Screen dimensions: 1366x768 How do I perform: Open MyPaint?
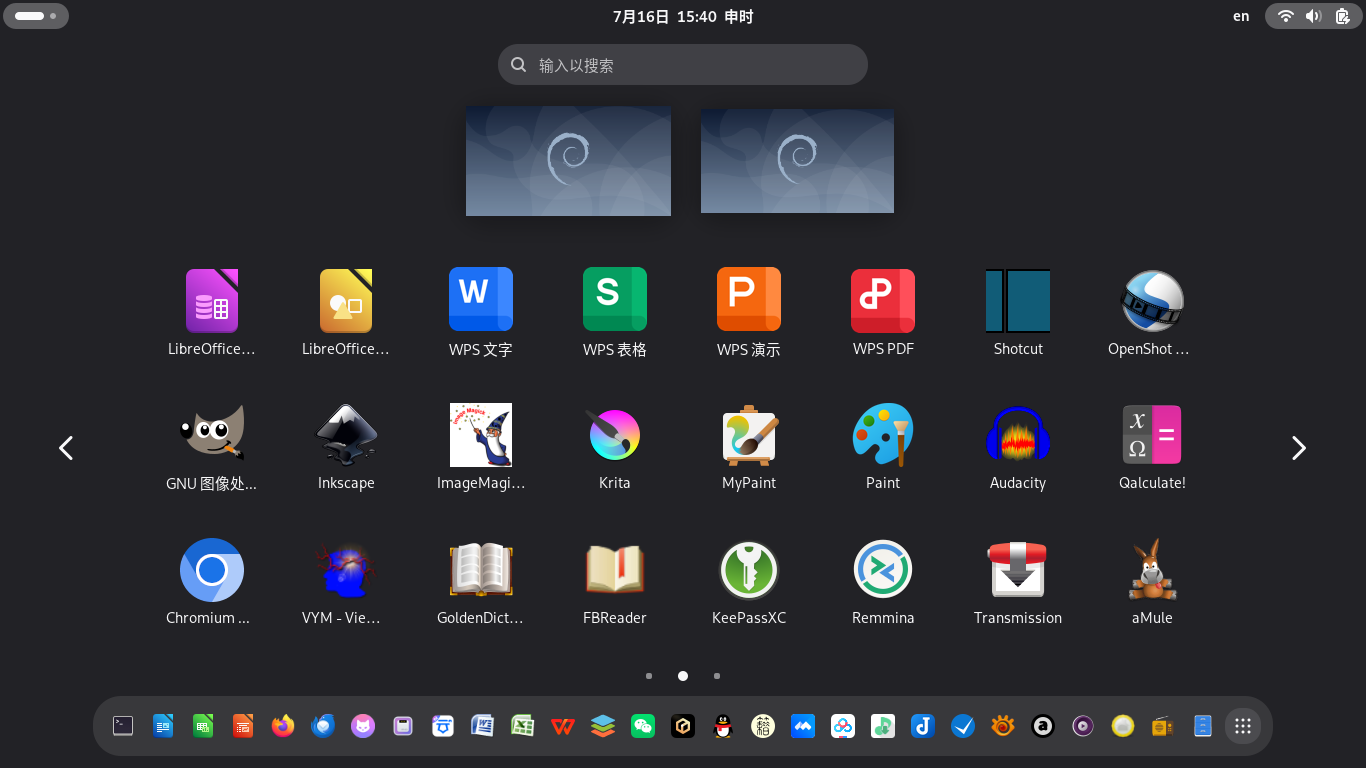pos(749,435)
